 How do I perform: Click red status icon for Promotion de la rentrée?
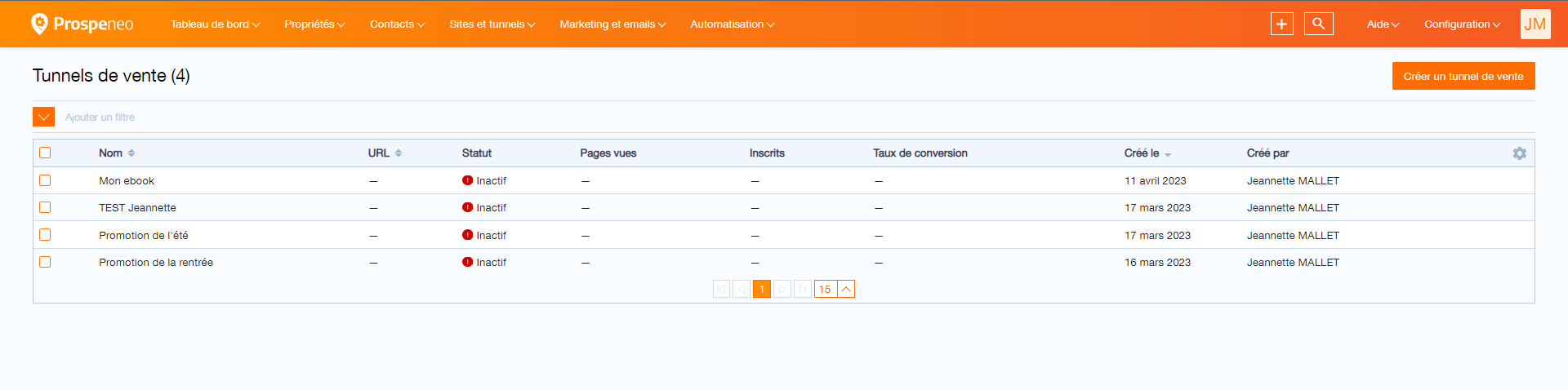pyautogui.click(x=467, y=262)
